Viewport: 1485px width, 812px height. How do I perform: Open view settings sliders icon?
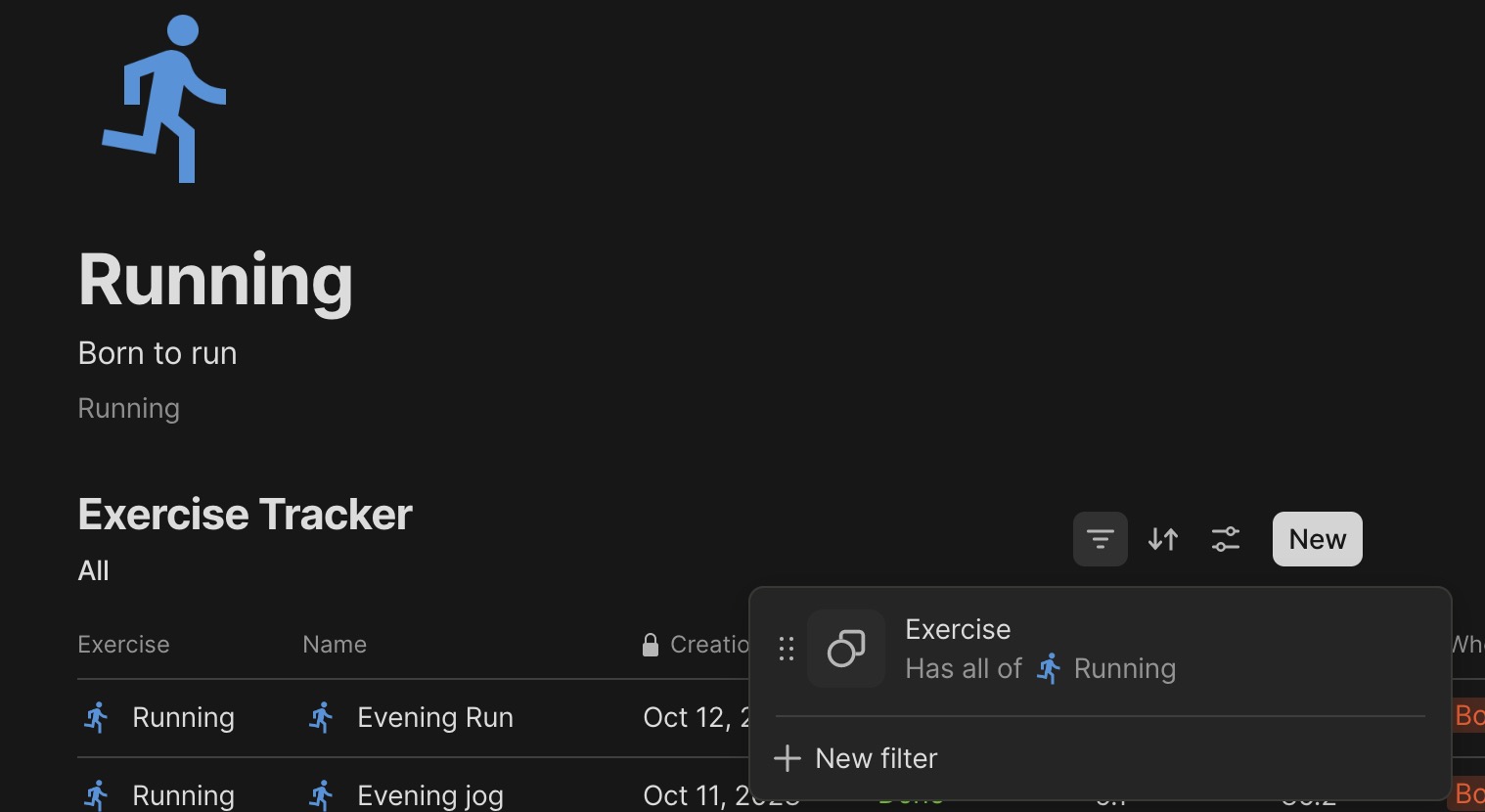tap(1225, 539)
